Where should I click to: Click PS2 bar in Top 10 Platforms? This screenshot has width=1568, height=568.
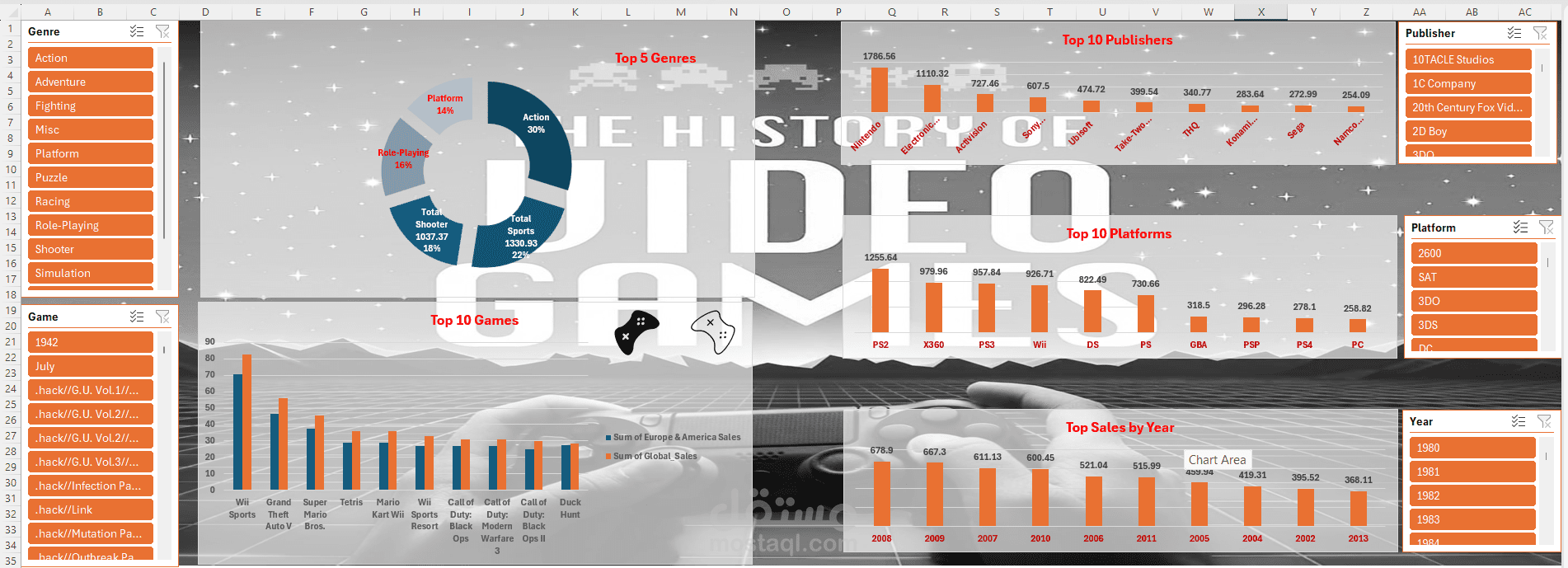(x=880, y=300)
